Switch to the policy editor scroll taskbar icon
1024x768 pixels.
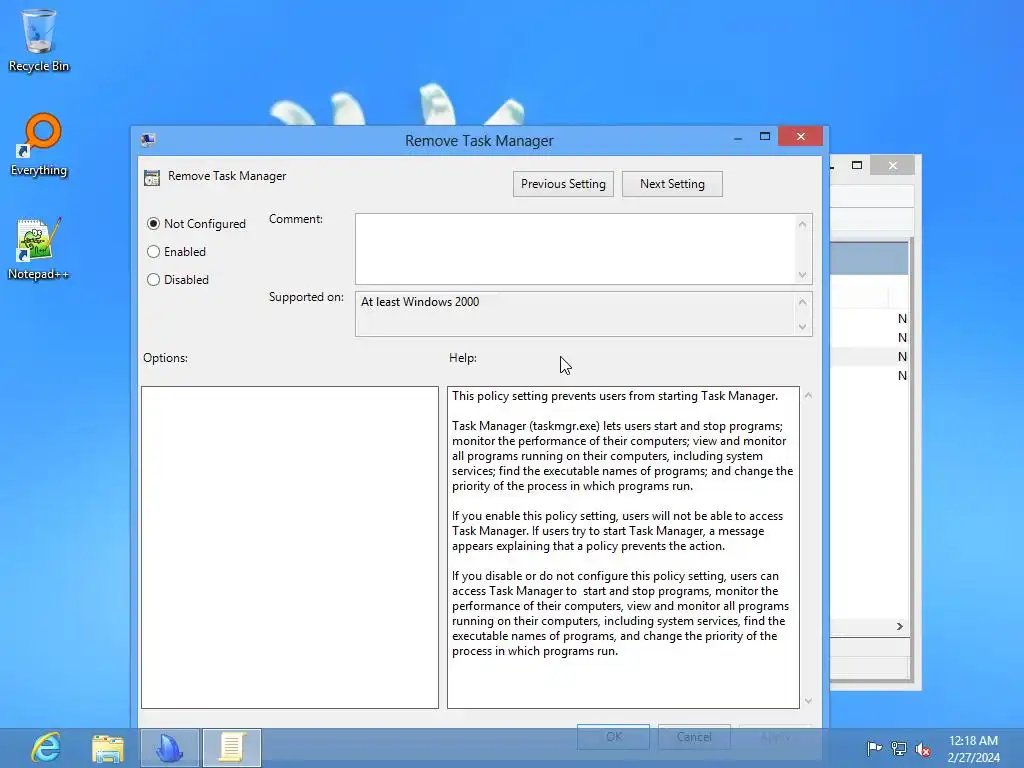point(231,748)
